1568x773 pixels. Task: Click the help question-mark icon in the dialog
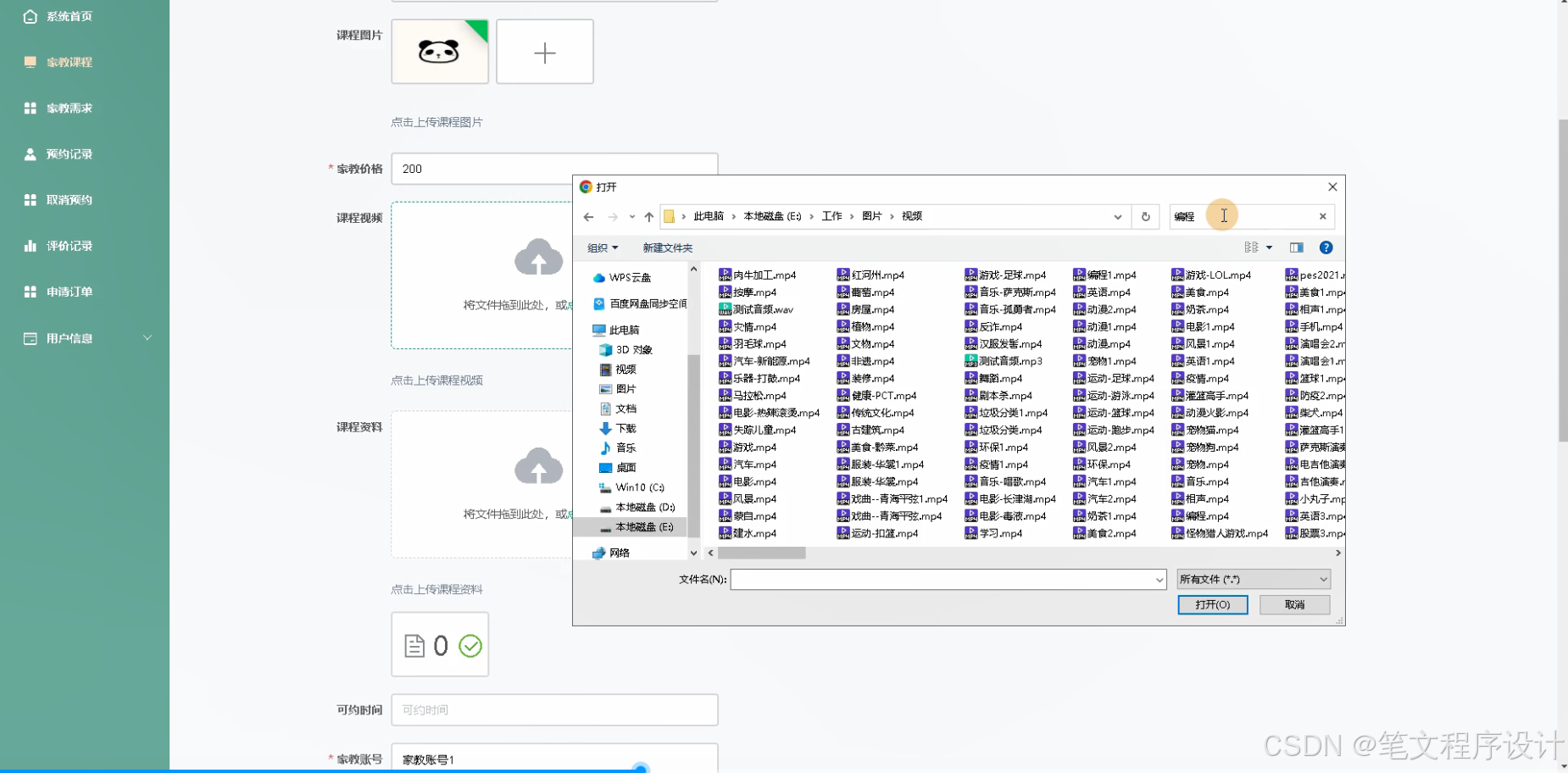click(1326, 247)
